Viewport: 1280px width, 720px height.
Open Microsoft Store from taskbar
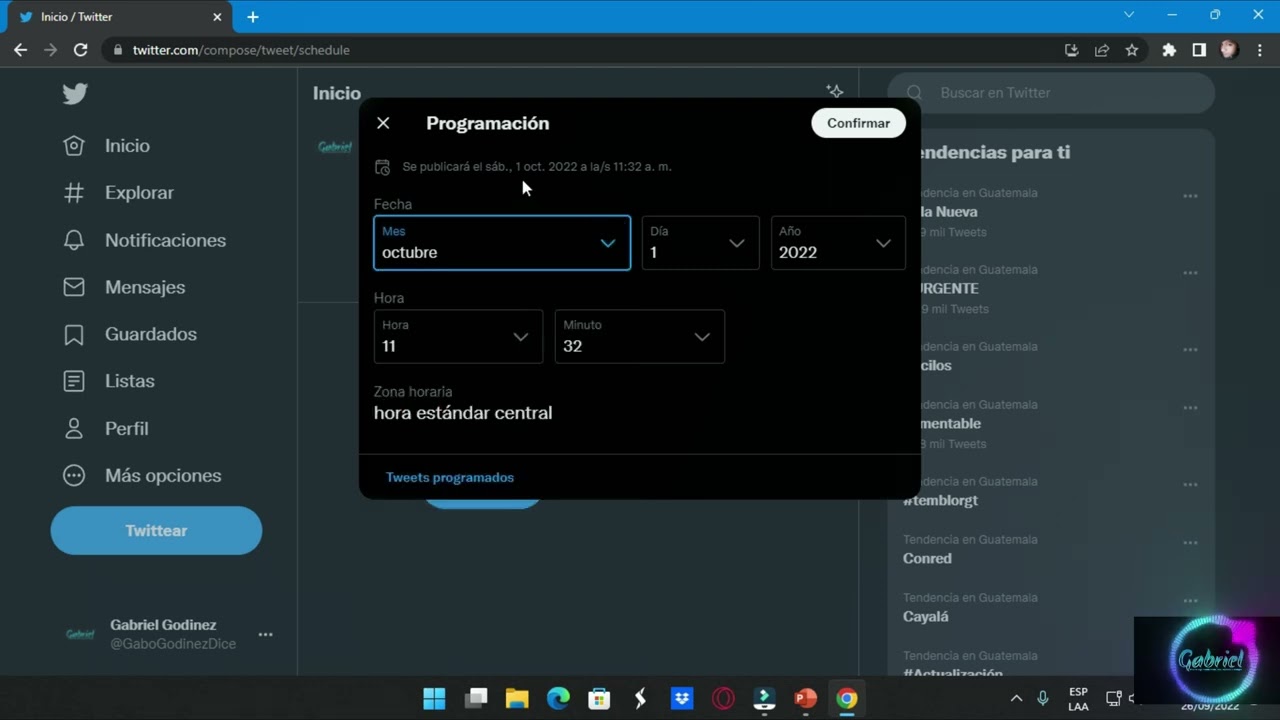coord(599,698)
